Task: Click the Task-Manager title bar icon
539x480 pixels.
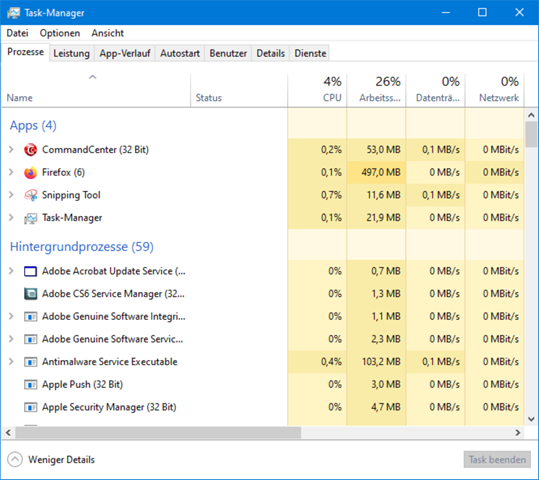Action: click(x=13, y=13)
